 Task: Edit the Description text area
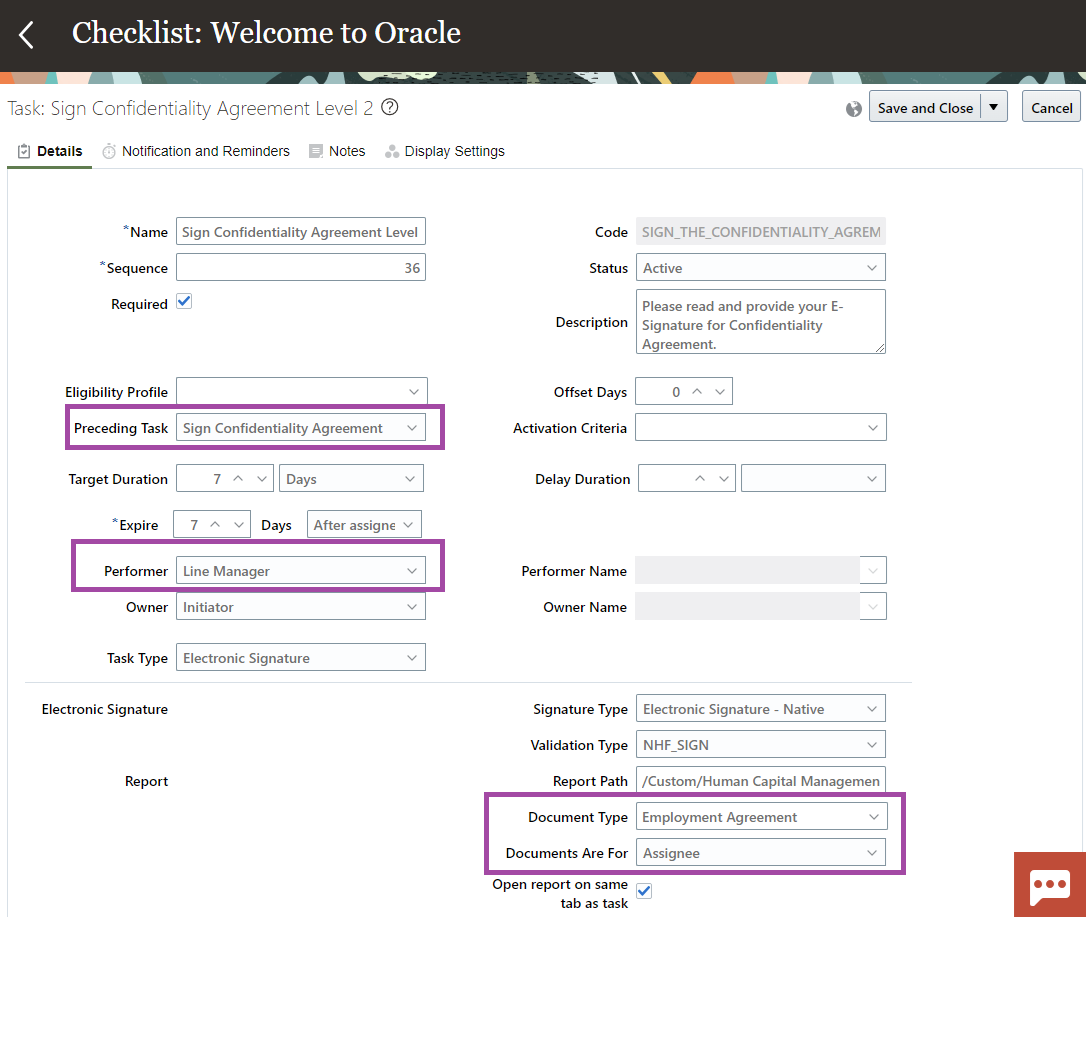coord(760,321)
